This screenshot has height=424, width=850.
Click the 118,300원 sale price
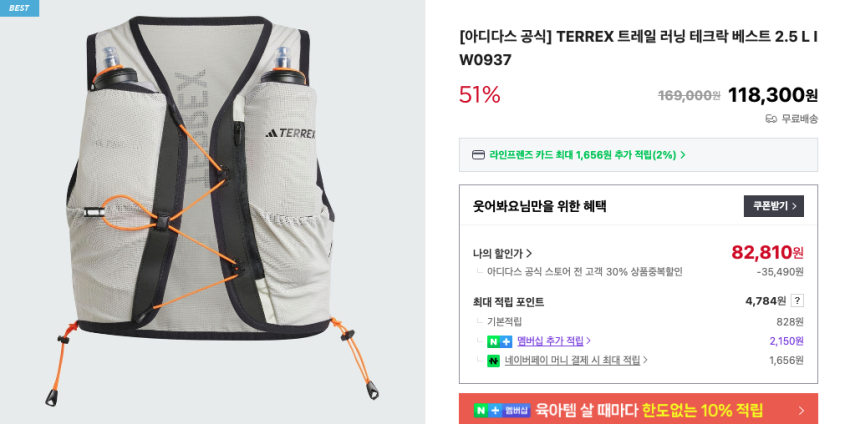772,95
